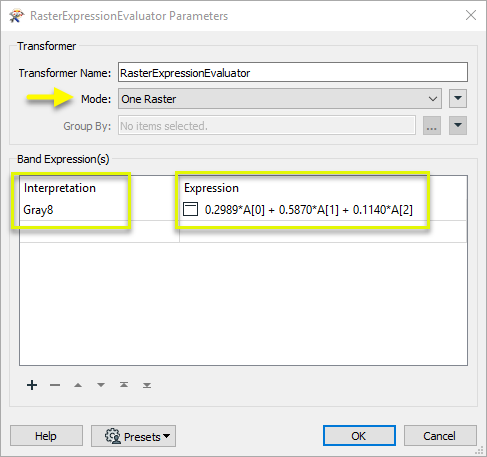Click the FME app icon in title bar
This screenshot has width=487, height=457.
coord(17,16)
